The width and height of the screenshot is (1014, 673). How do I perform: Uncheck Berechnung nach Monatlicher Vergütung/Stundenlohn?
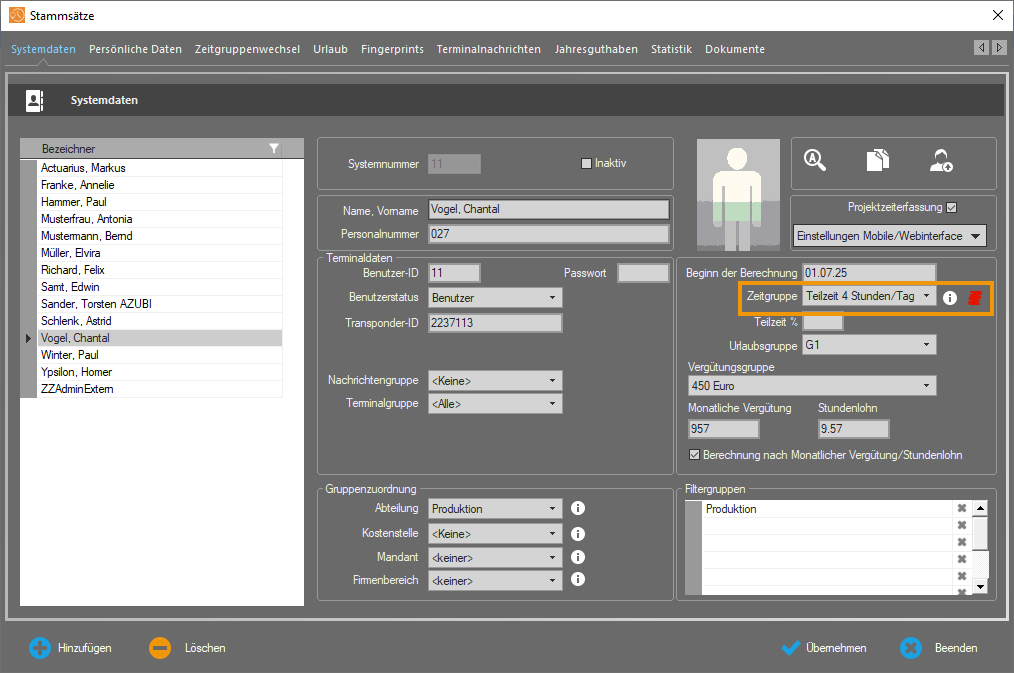(695, 455)
